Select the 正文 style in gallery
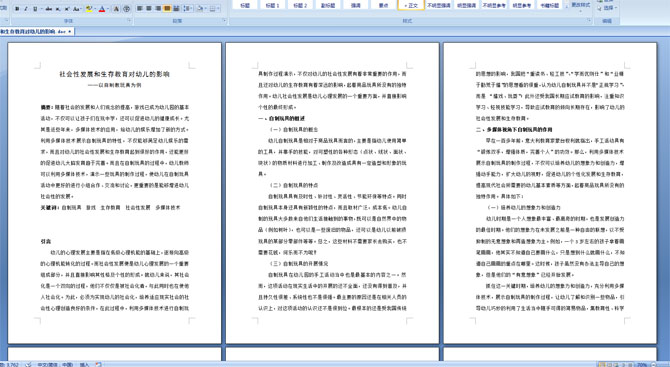Image resolution: width=670 pixels, height=367 pixels. tap(411, 5)
